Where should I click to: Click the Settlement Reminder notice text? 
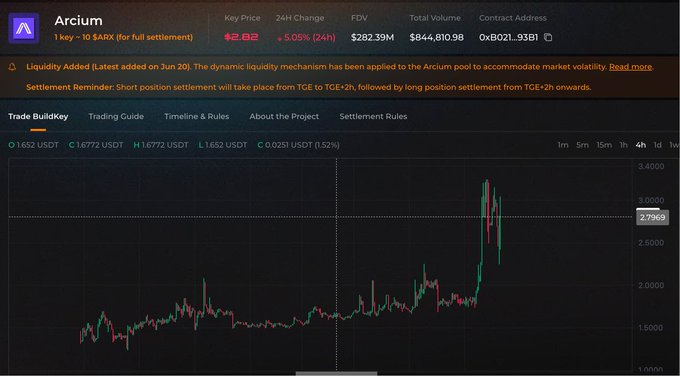click(x=309, y=87)
